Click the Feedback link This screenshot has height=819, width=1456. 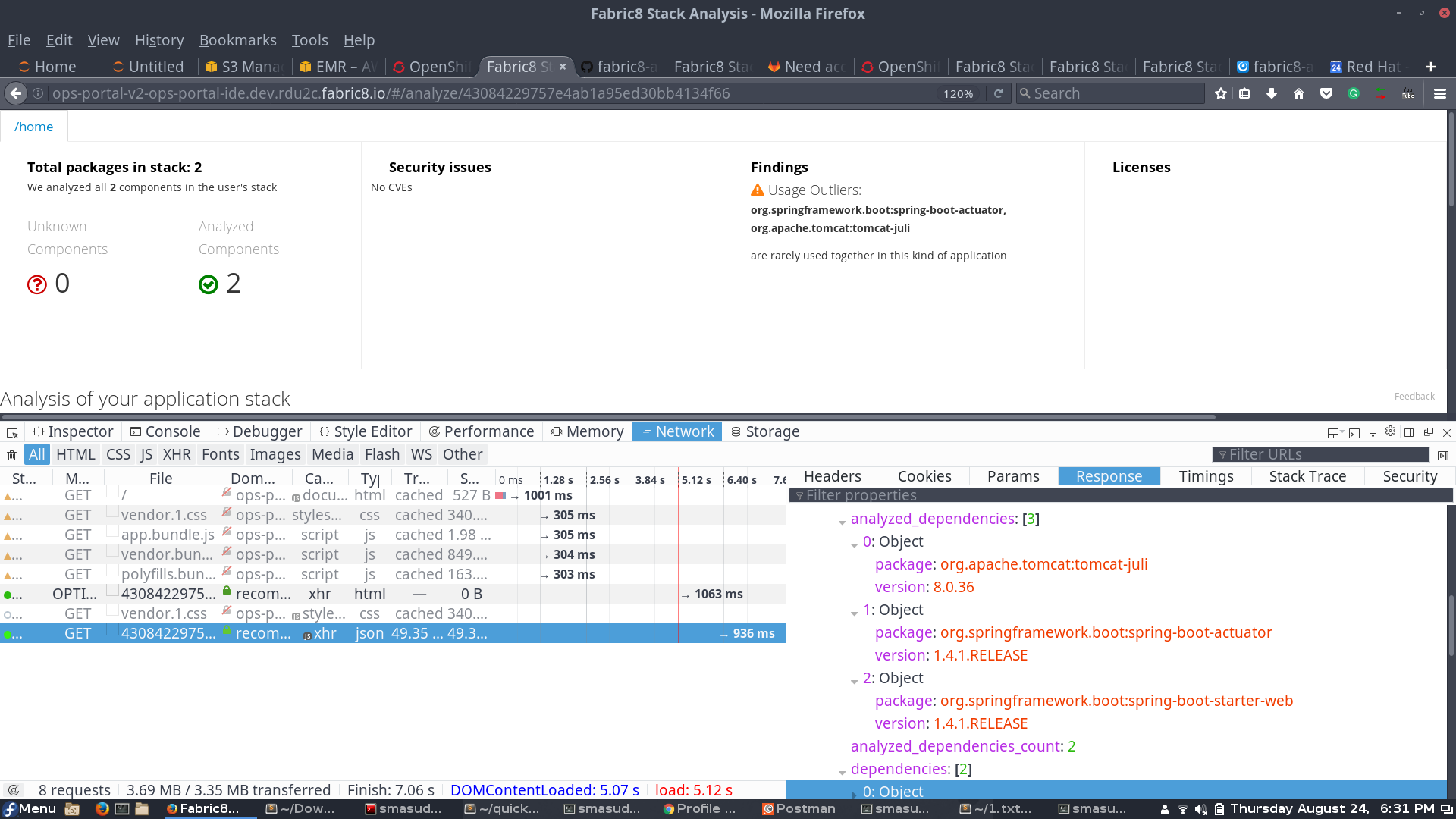click(x=1414, y=396)
